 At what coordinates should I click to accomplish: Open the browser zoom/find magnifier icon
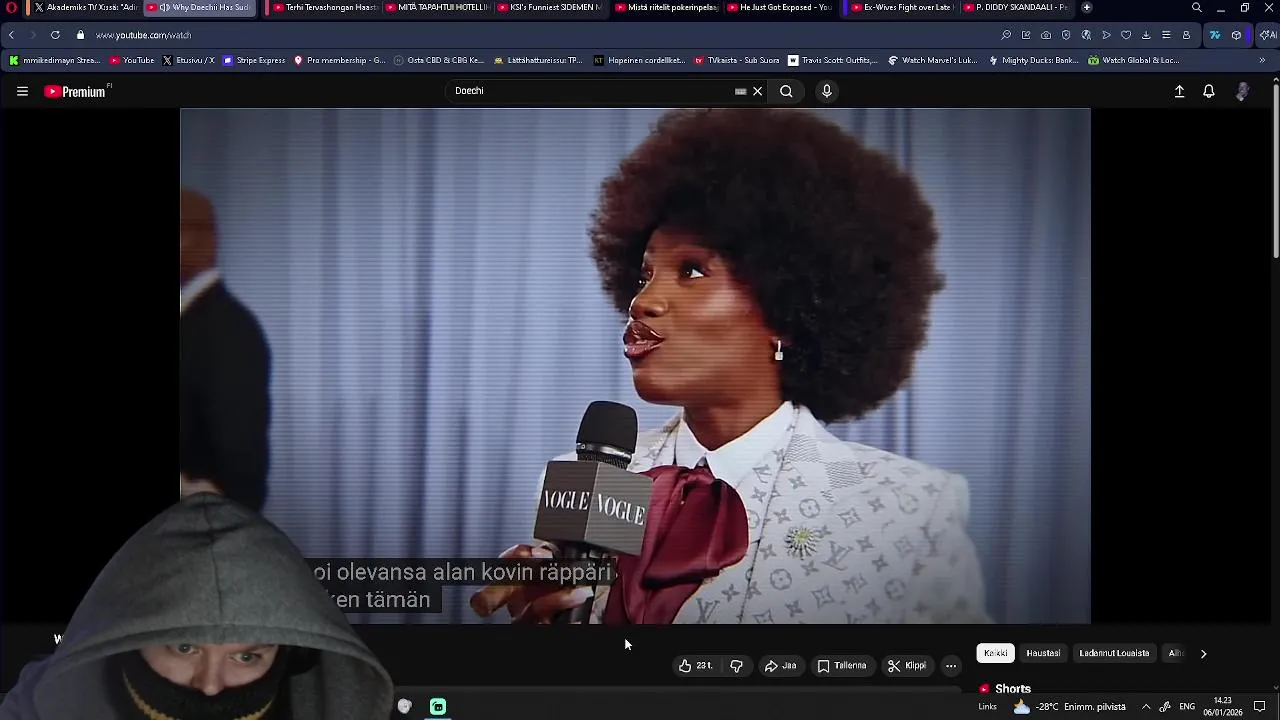(x=1006, y=35)
